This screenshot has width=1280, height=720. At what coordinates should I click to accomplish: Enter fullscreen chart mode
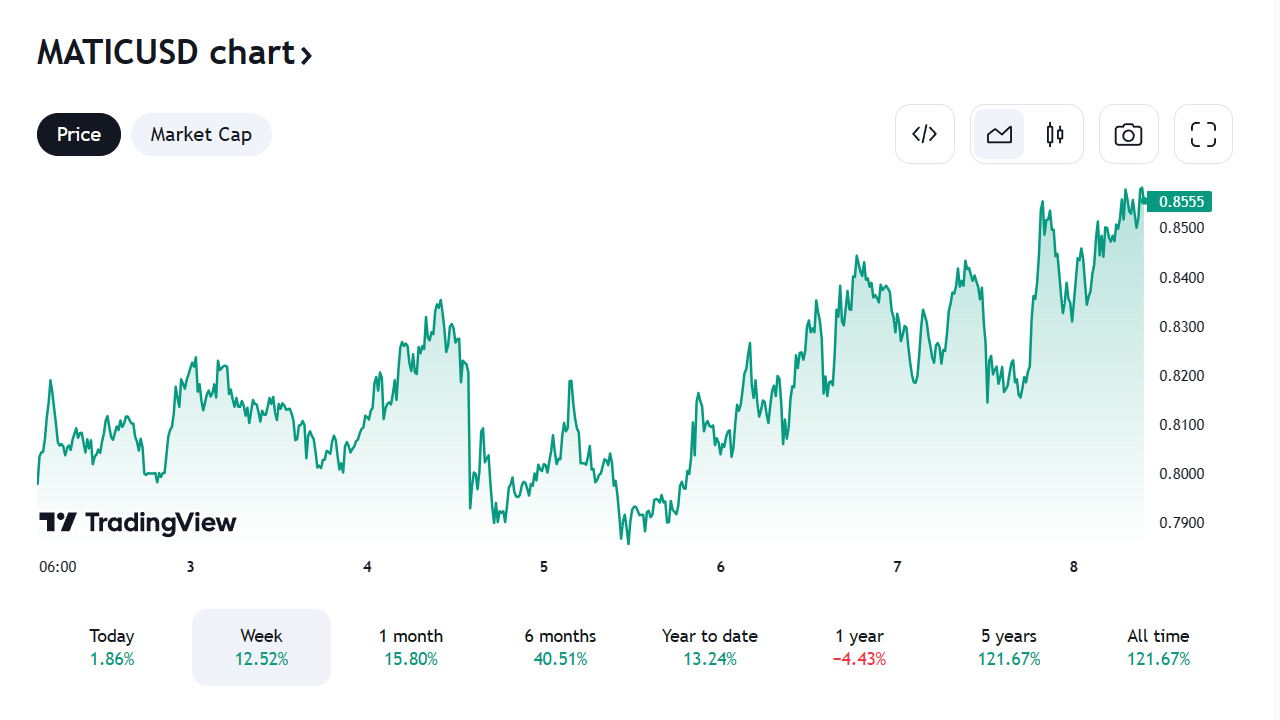click(x=1203, y=134)
